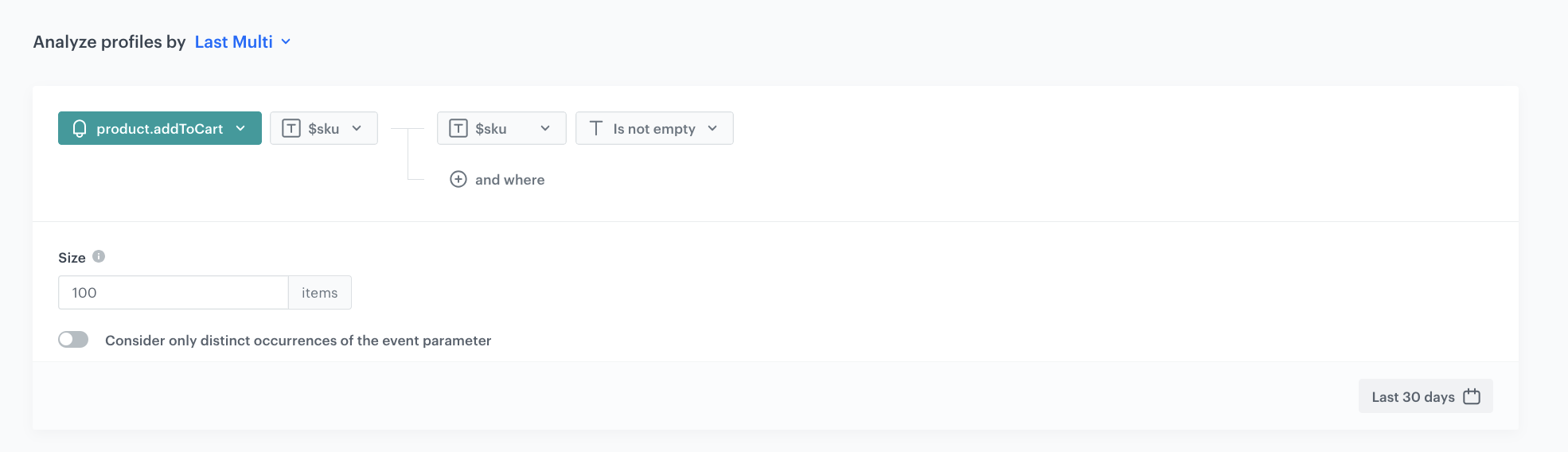The width and height of the screenshot is (1568, 452).
Task: Click the product.addToCart event name
Action: pyautogui.click(x=160, y=129)
